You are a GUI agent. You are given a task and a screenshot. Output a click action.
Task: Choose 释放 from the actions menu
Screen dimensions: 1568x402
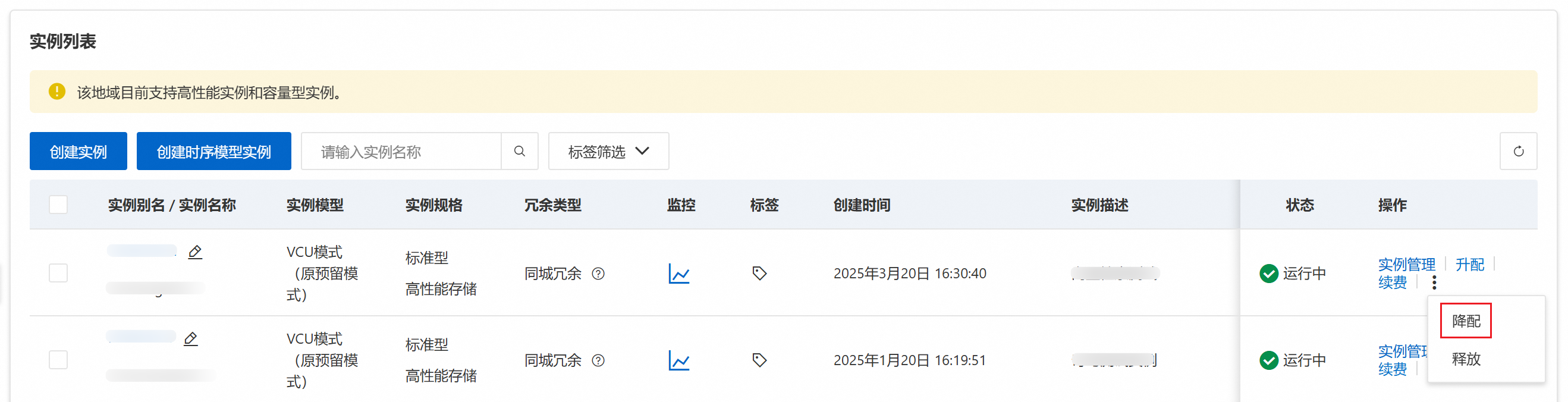(1466, 359)
